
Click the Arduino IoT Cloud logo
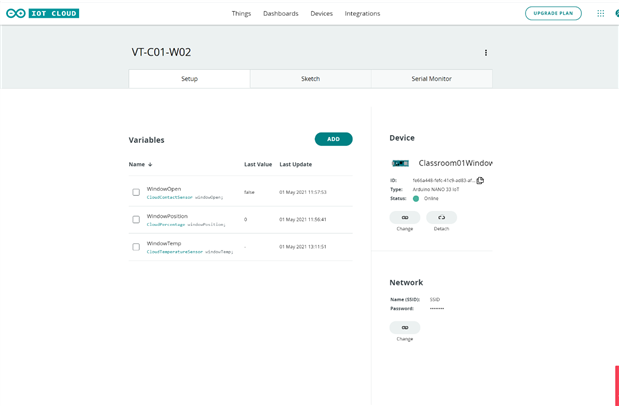tap(42, 13)
